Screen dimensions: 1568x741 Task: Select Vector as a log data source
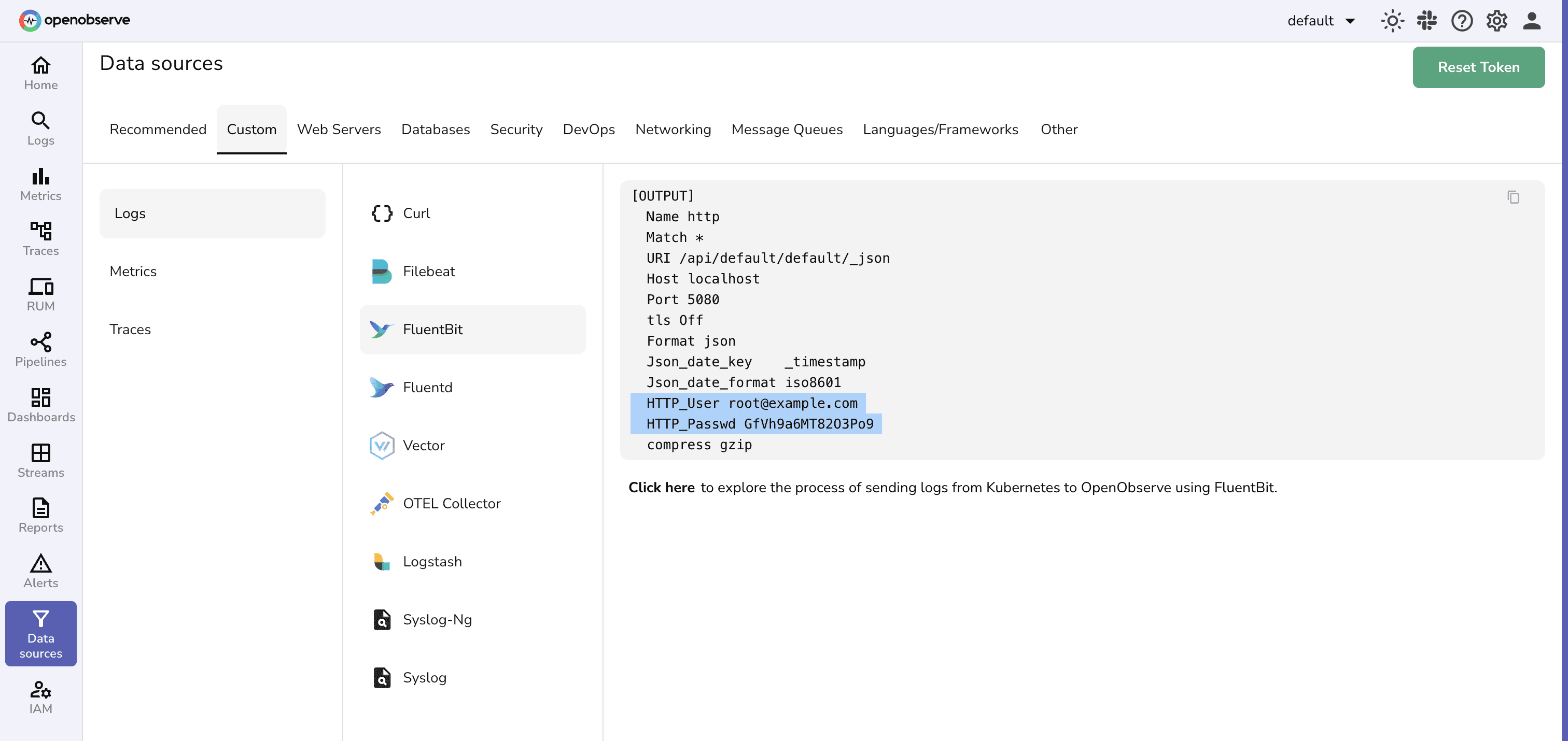tap(423, 445)
